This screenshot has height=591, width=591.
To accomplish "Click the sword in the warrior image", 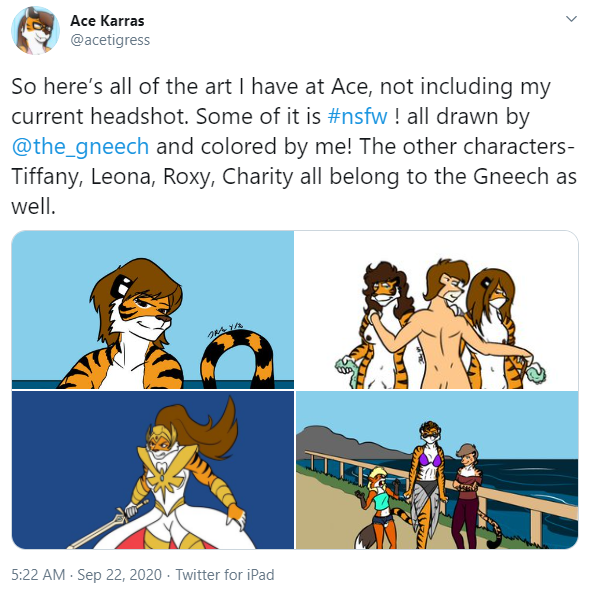I will (x=109, y=524).
